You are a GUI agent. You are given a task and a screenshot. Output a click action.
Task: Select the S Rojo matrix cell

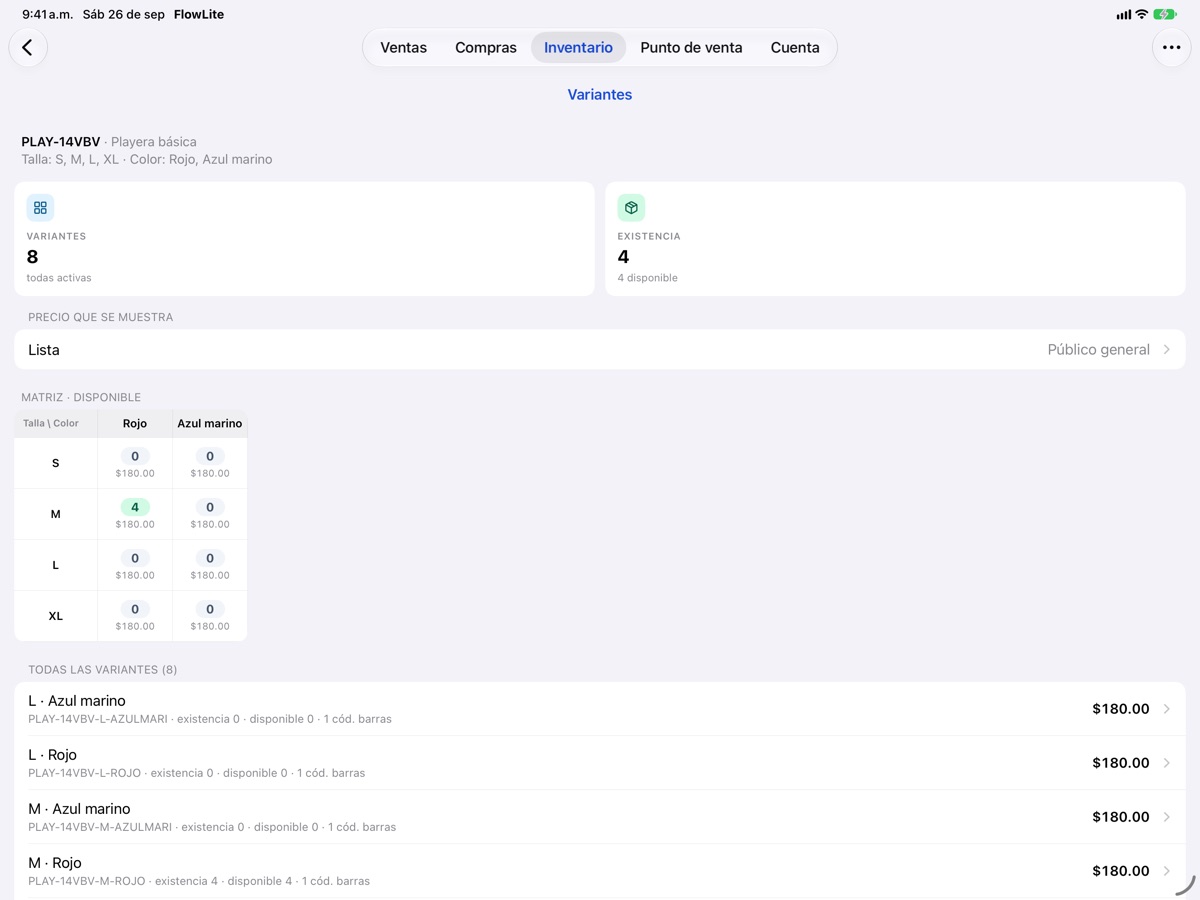click(x=135, y=463)
